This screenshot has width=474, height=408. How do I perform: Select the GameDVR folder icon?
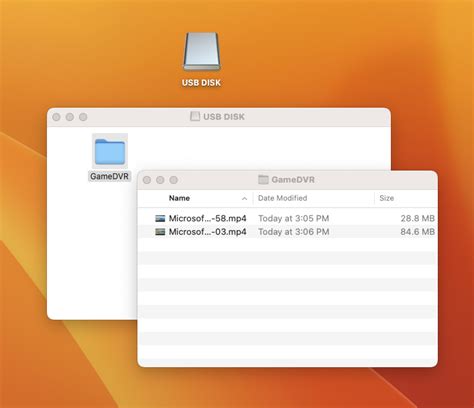click(110, 152)
